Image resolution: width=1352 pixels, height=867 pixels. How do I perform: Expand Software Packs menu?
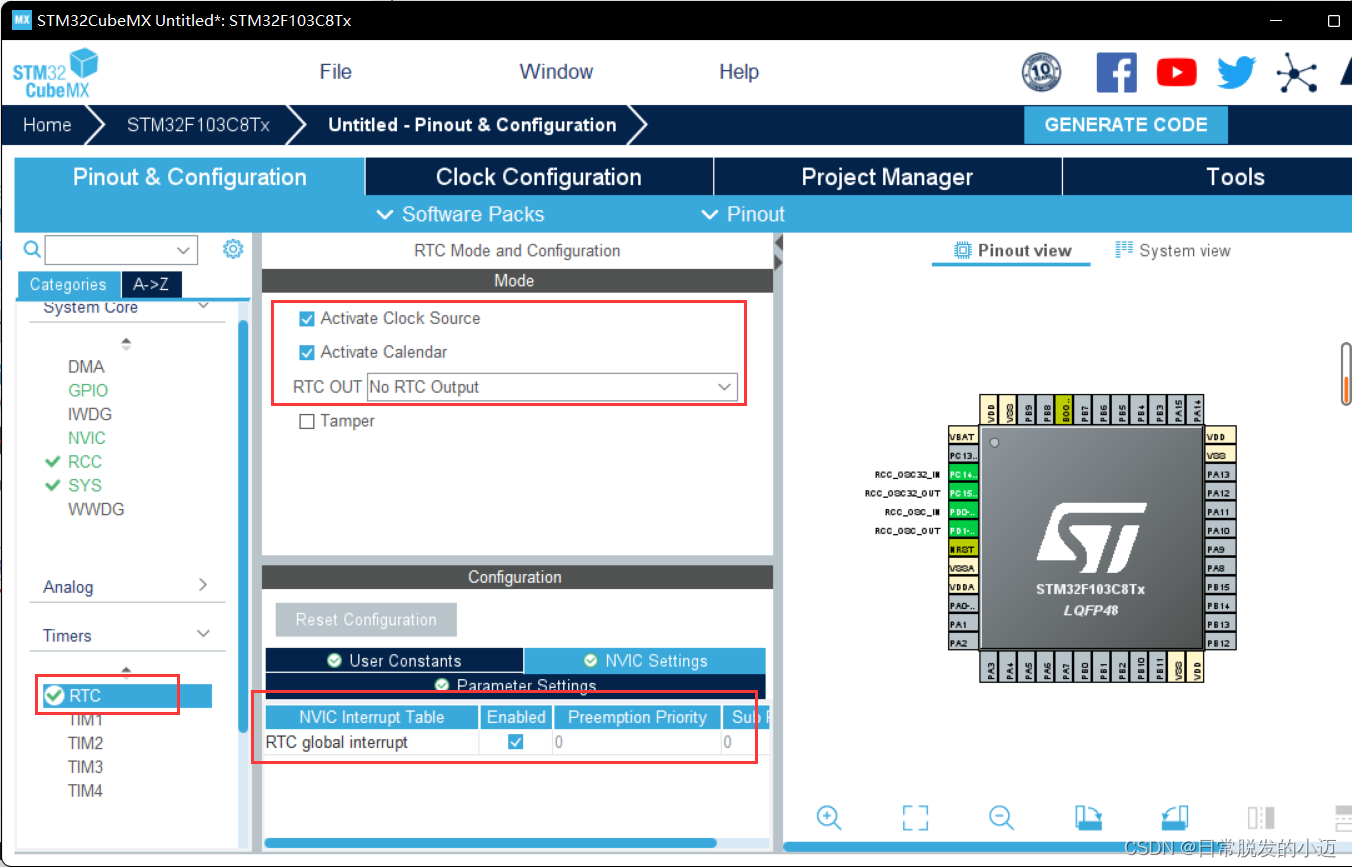click(460, 214)
